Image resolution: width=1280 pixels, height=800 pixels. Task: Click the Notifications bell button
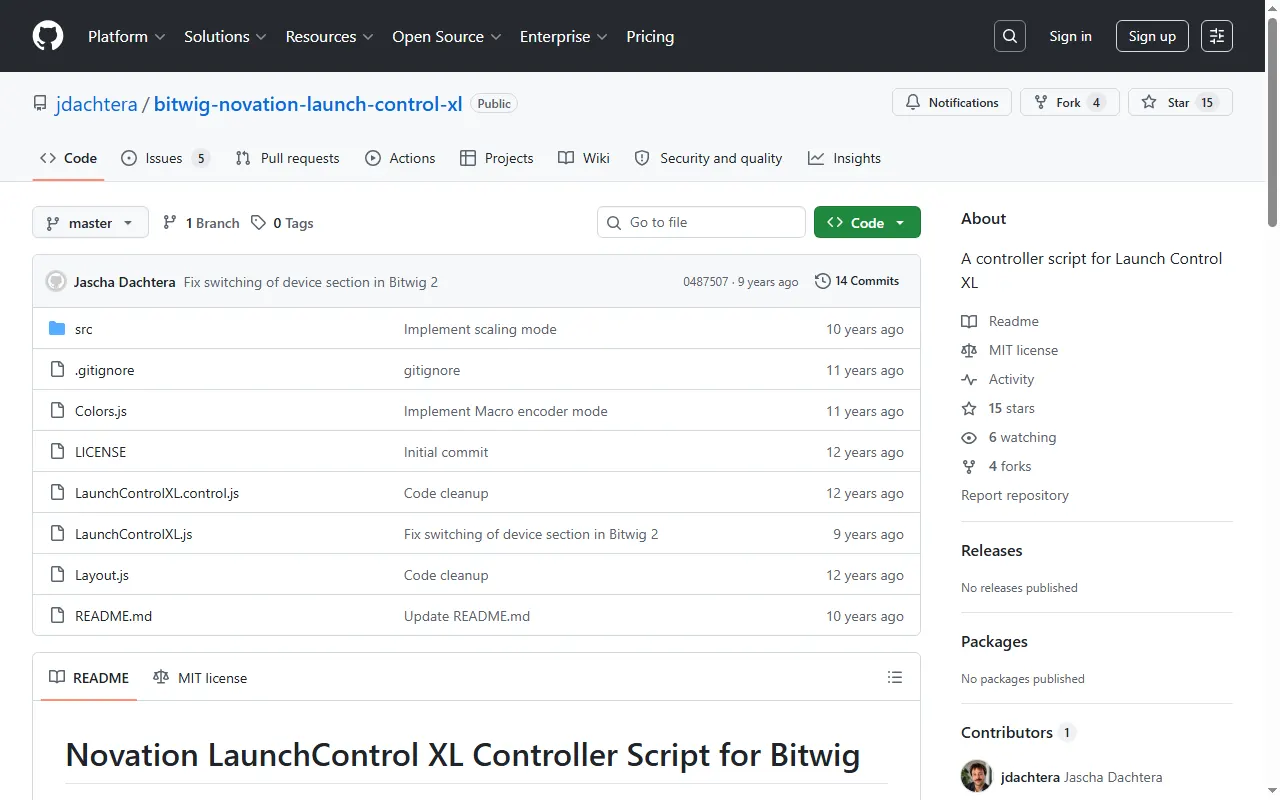pos(952,103)
